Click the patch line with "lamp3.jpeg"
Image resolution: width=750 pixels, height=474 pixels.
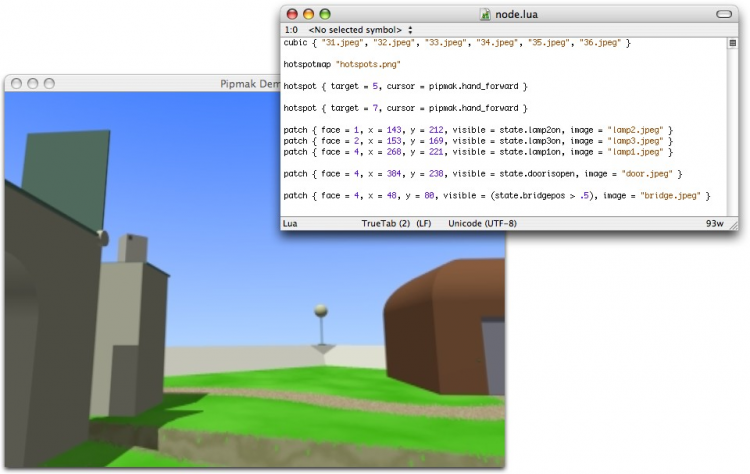point(478,141)
